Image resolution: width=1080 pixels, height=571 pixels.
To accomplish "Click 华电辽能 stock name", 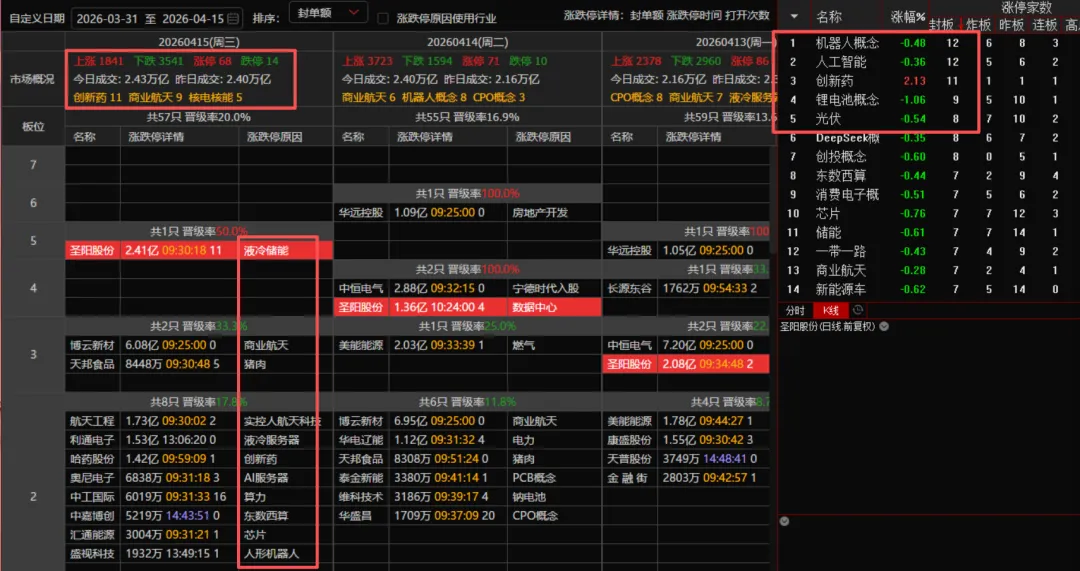I will 360,440.
